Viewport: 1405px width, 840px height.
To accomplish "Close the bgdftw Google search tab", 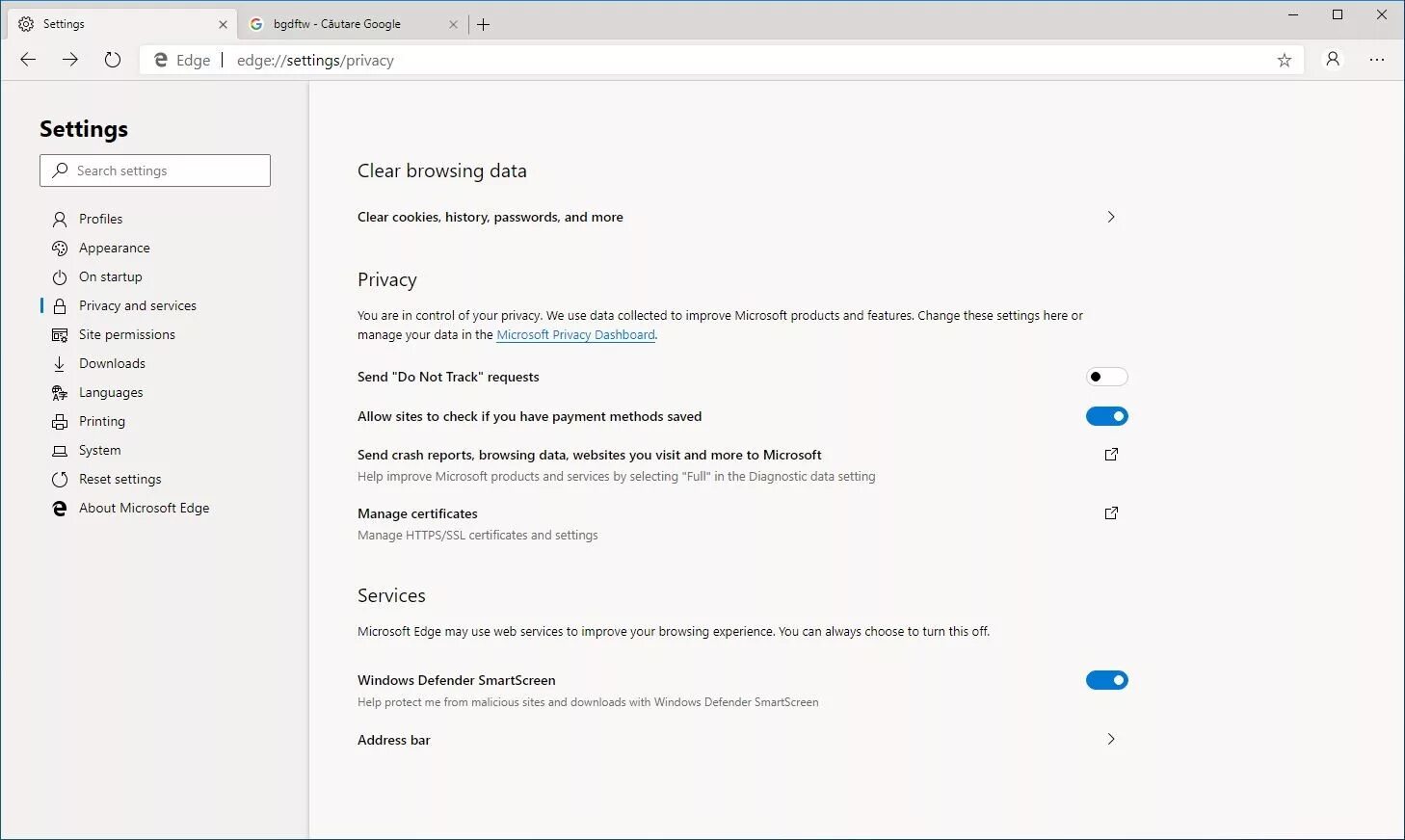I will (454, 24).
